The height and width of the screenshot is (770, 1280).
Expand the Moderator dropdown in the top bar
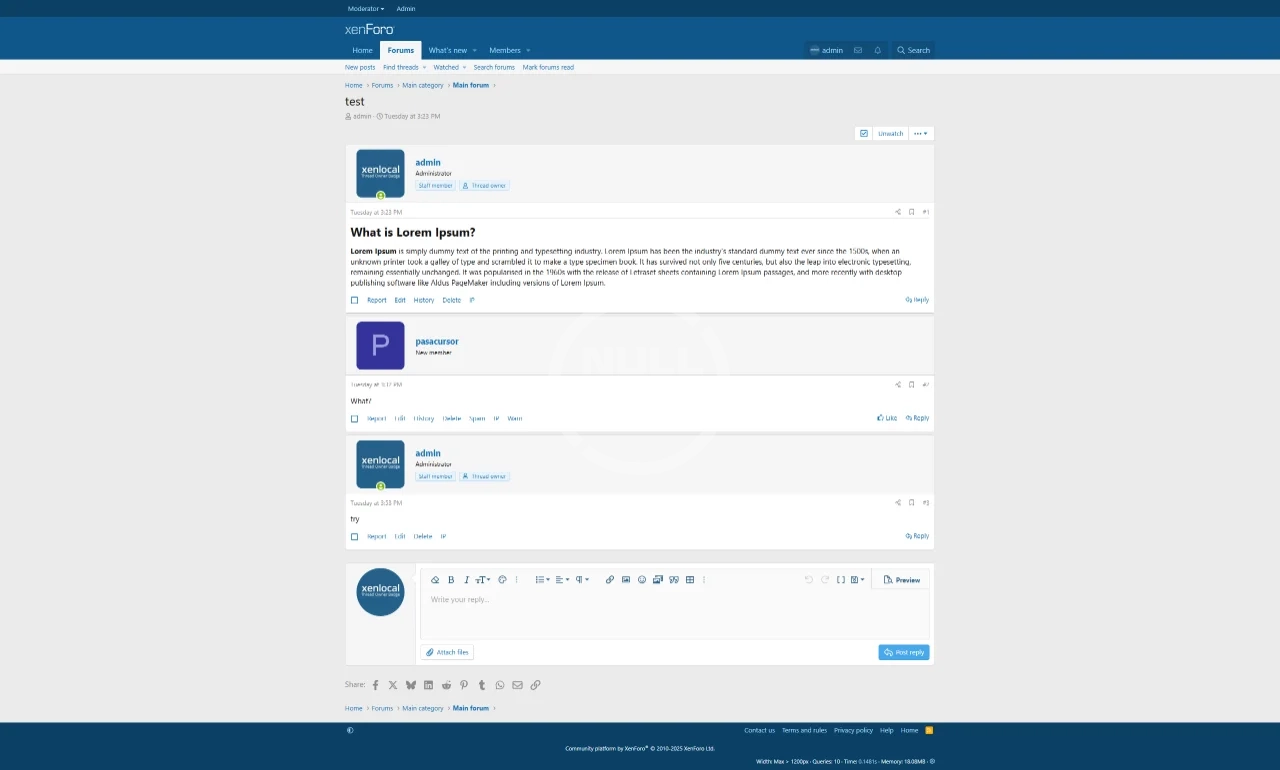click(x=365, y=9)
